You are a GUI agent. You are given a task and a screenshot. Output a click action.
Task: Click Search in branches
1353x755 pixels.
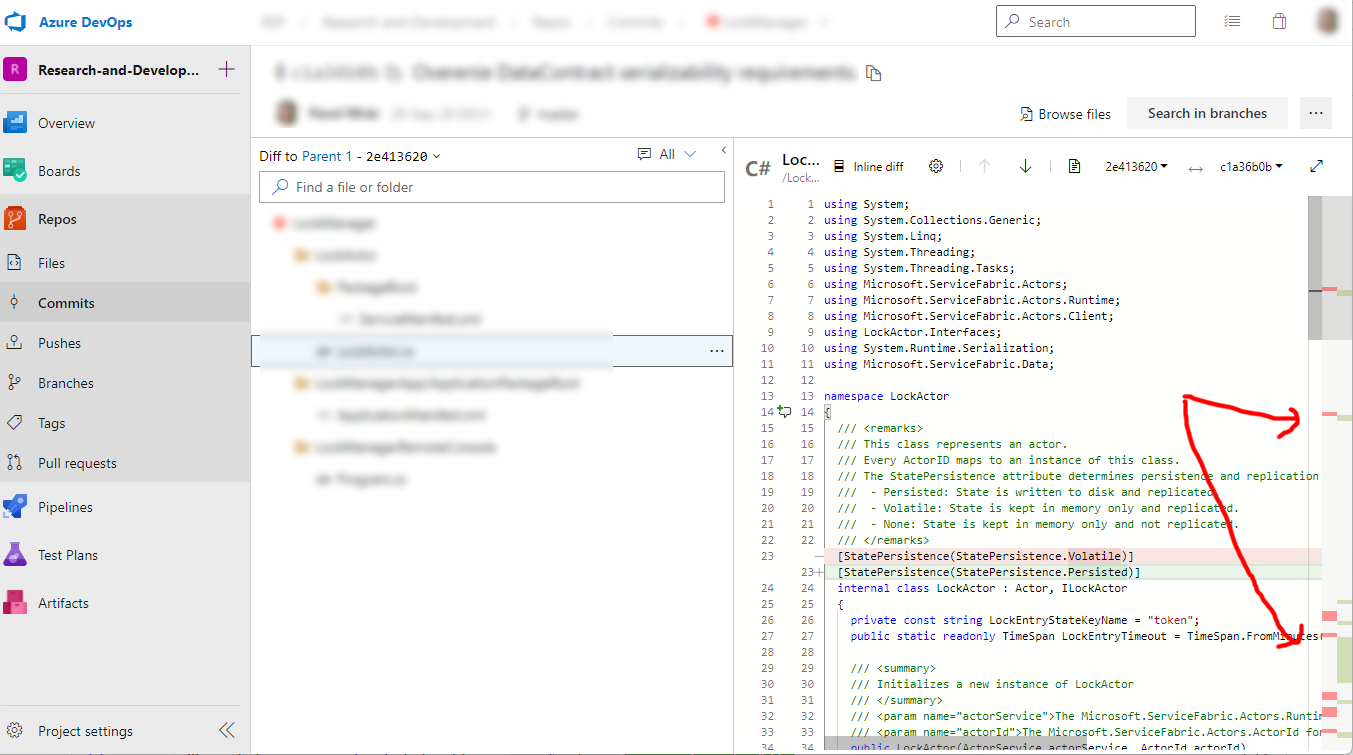(x=1207, y=113)
